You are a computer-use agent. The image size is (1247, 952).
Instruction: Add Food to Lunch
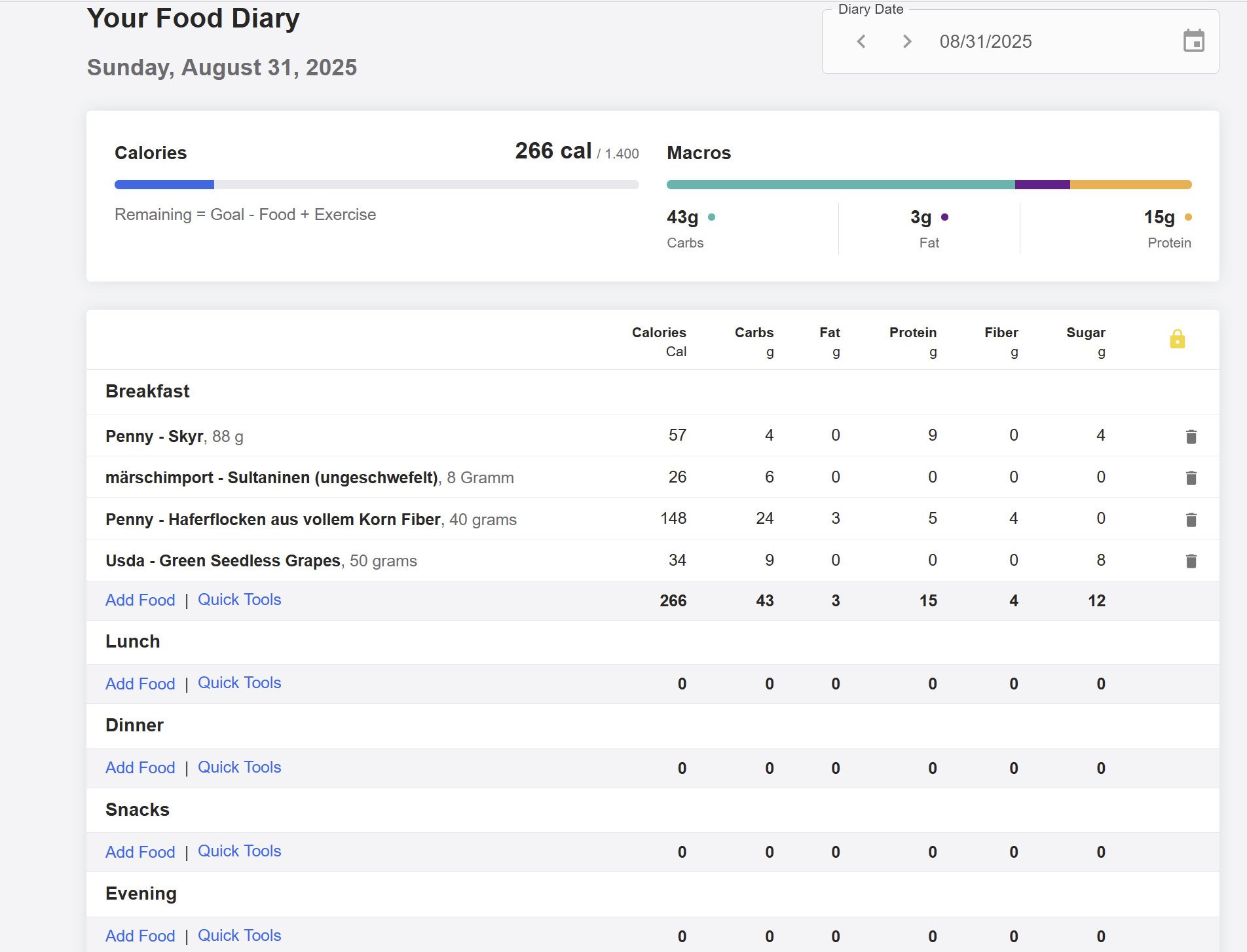[140, 684]
